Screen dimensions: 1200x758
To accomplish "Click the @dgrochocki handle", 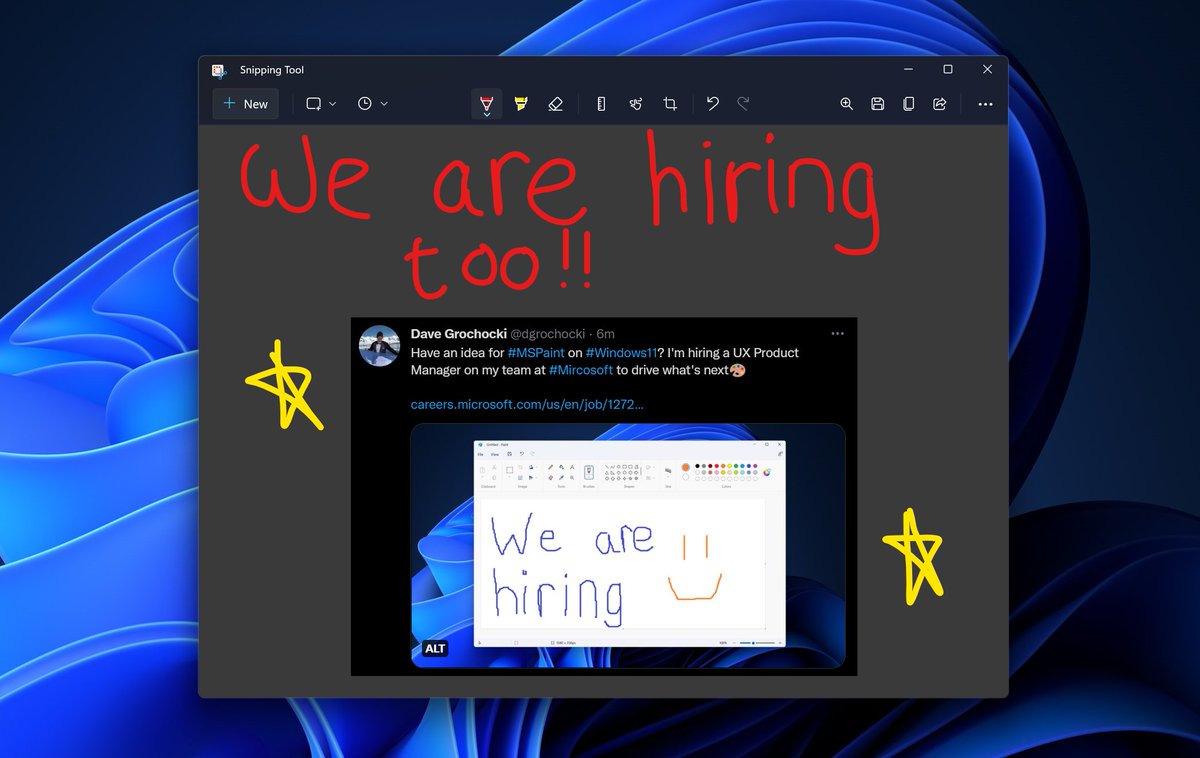I will [549, 334].
